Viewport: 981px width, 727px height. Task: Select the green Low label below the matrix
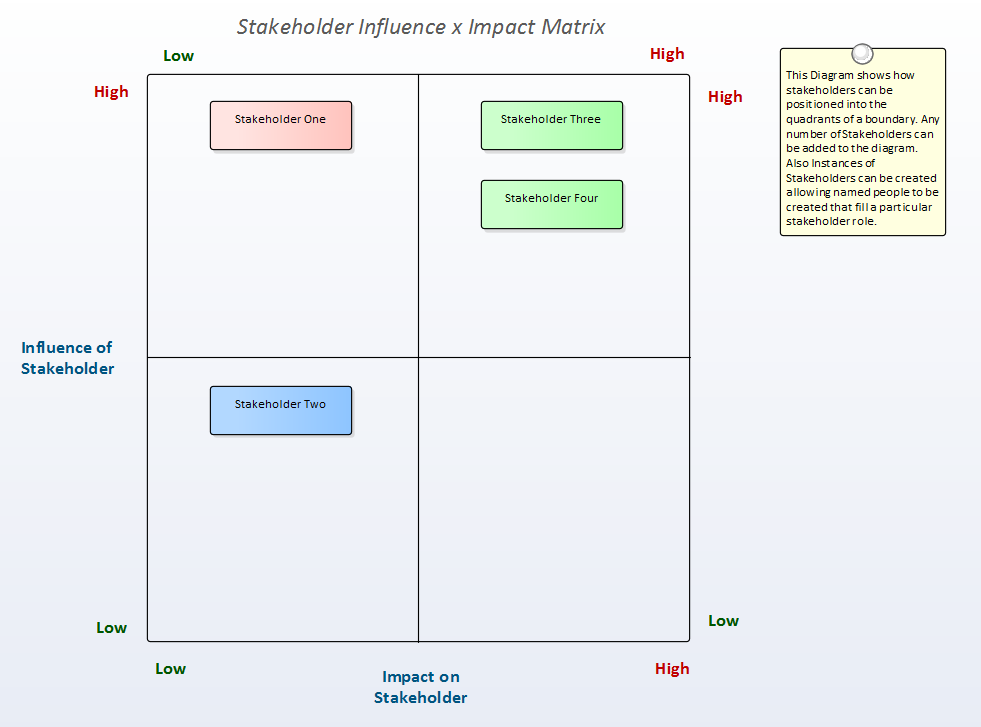pyautogui.click(x=170, y=669)
